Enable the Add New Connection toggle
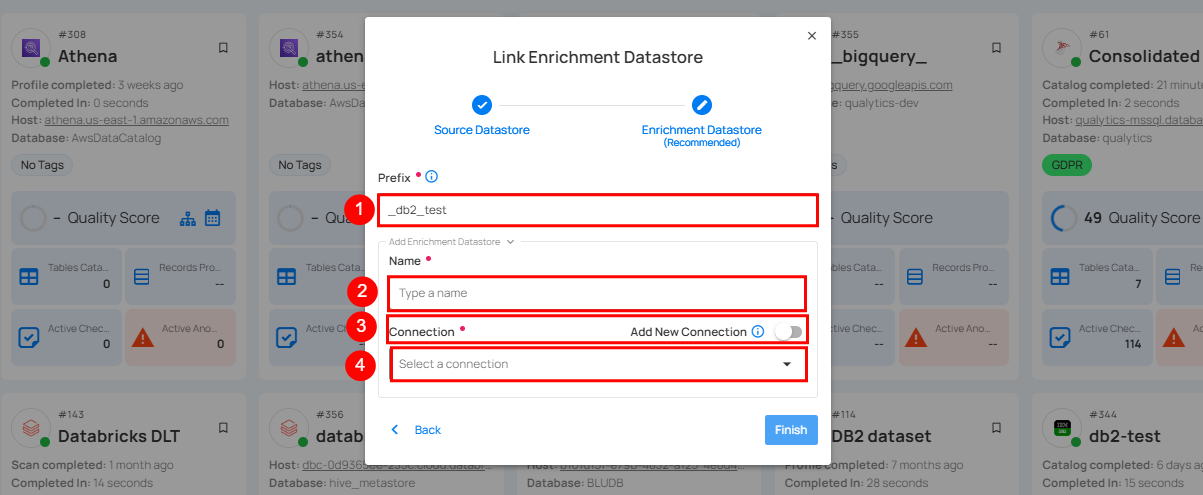Image resolution: width=1203 pixels, height=495 pixels. pos(787,332)
